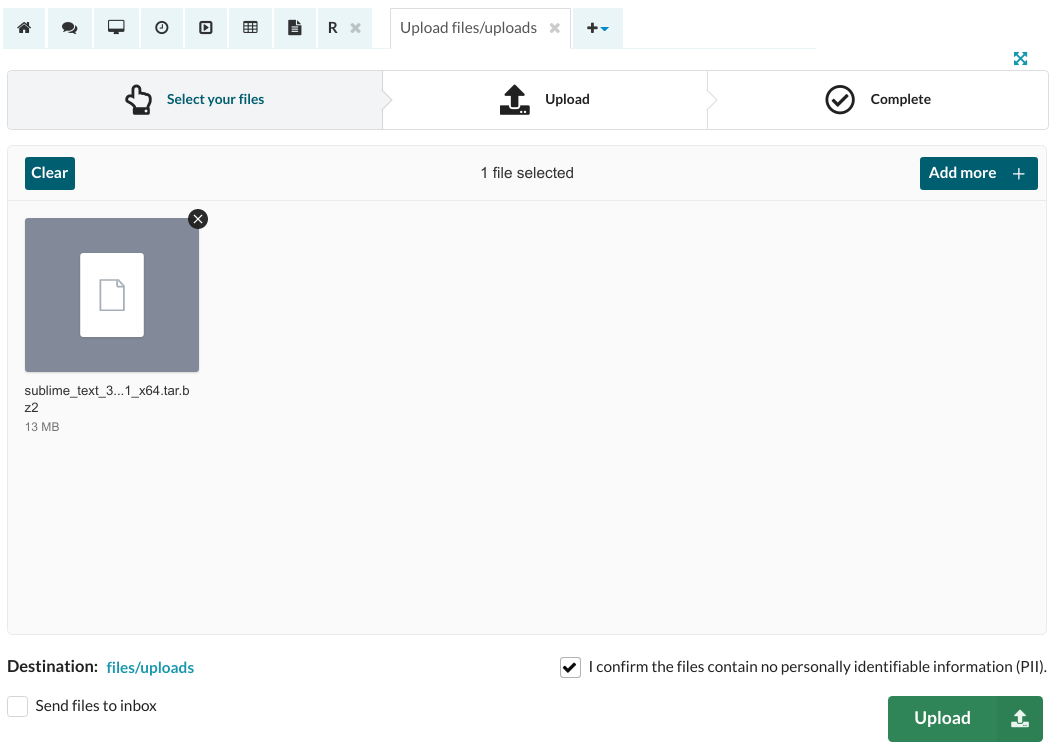Open the desktop monitor tab
Viewport: 1054px width, 753px height.
(116, 28)
